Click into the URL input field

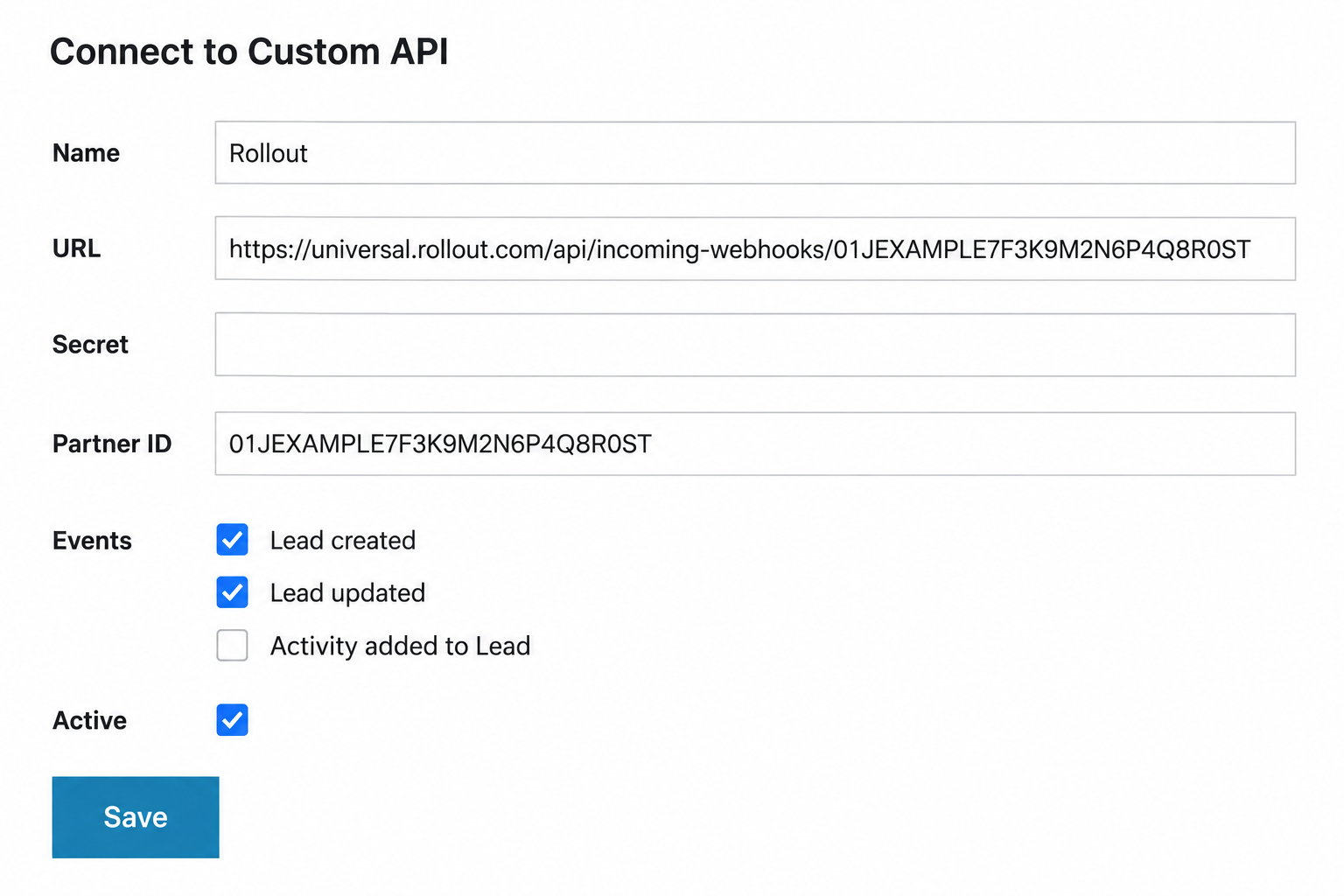point(755,248)
